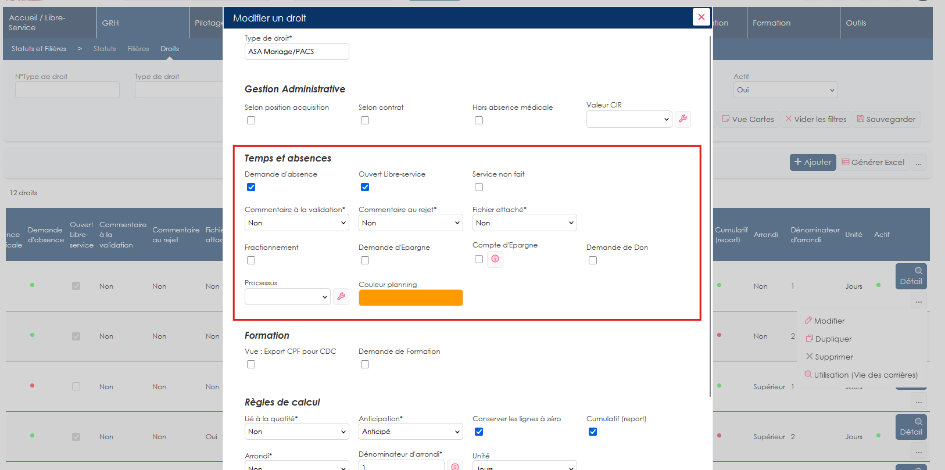Click the round icon next to Dénominateur d'arrondi
The width and height of the screenshot is (945, 470).
pyautogui.click(x=455, y=466)
